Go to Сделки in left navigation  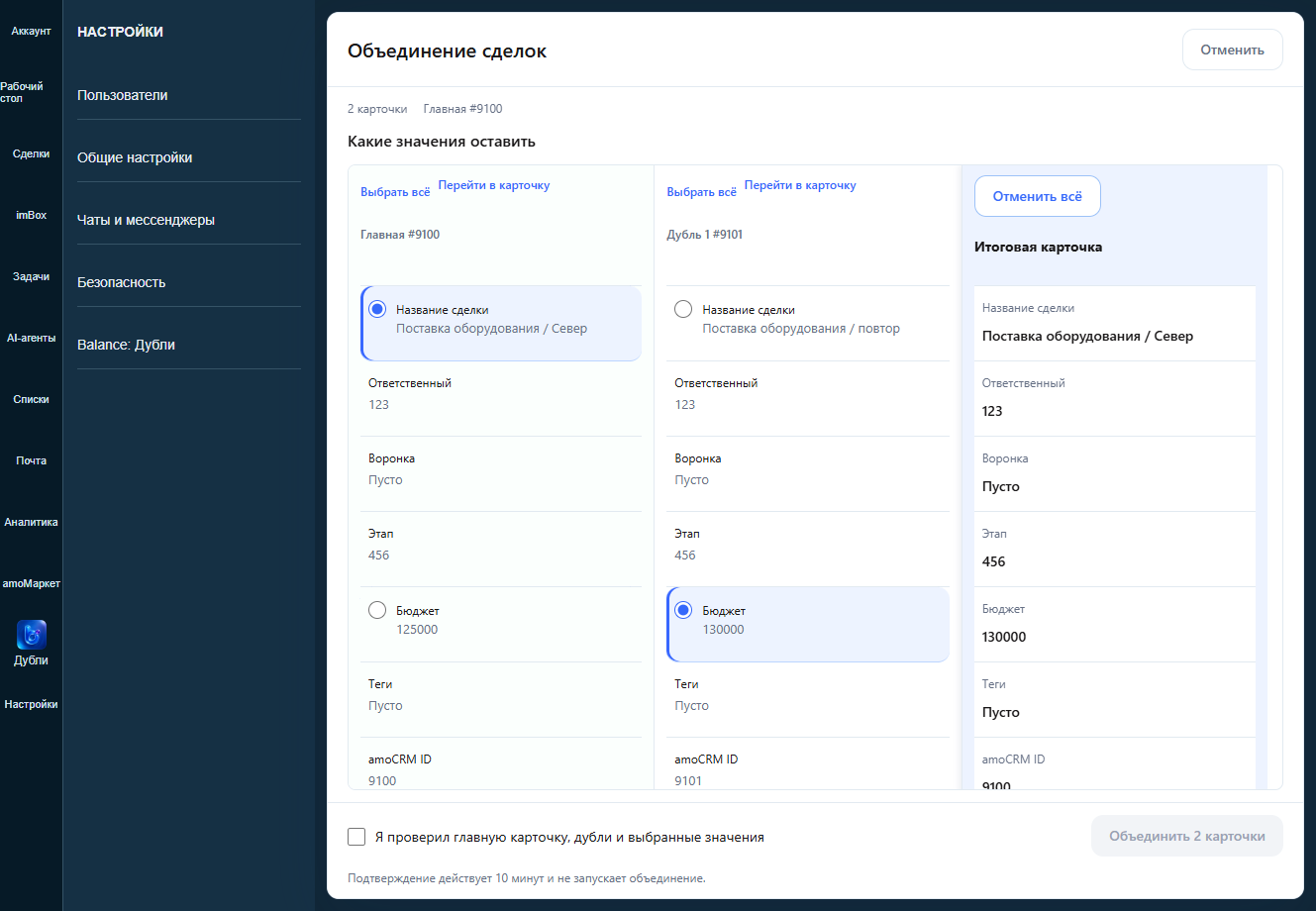(x=31, y=153)
